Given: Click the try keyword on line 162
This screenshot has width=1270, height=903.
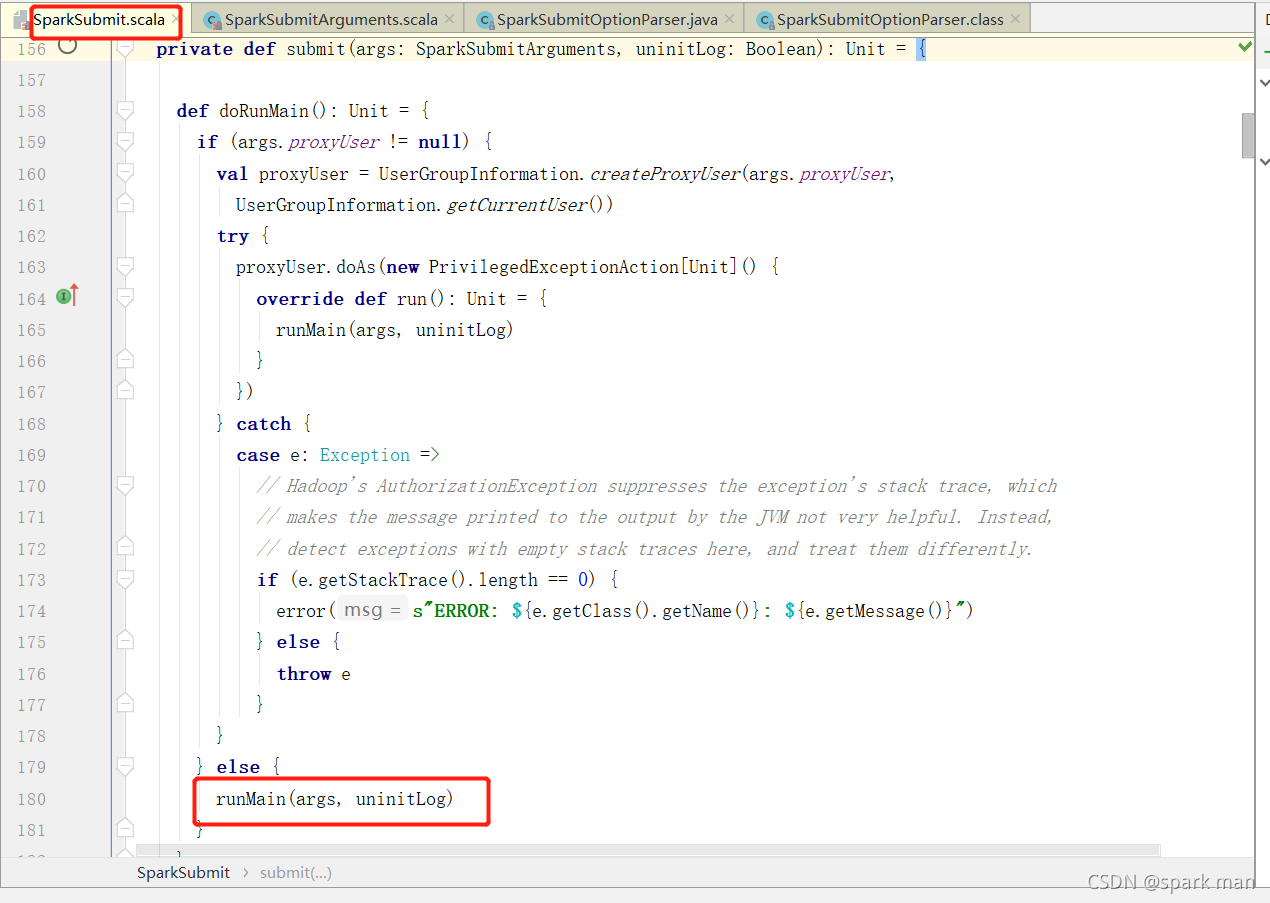Looking at the screenshot, I should (232, 236).
